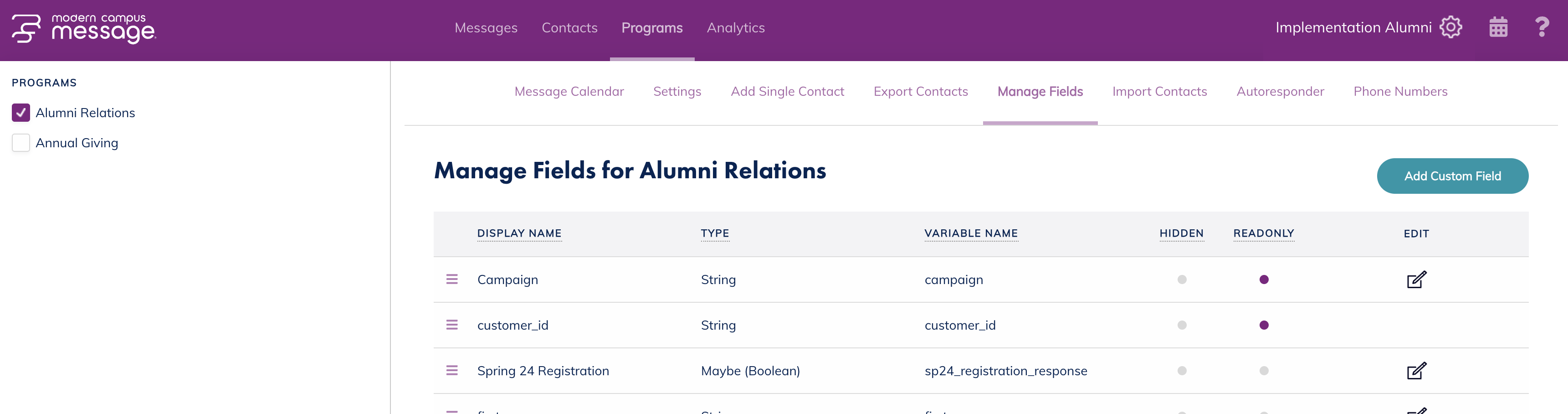Edit the Campaign field
Screen dimensions: 1568x414
click(1416, 279)
